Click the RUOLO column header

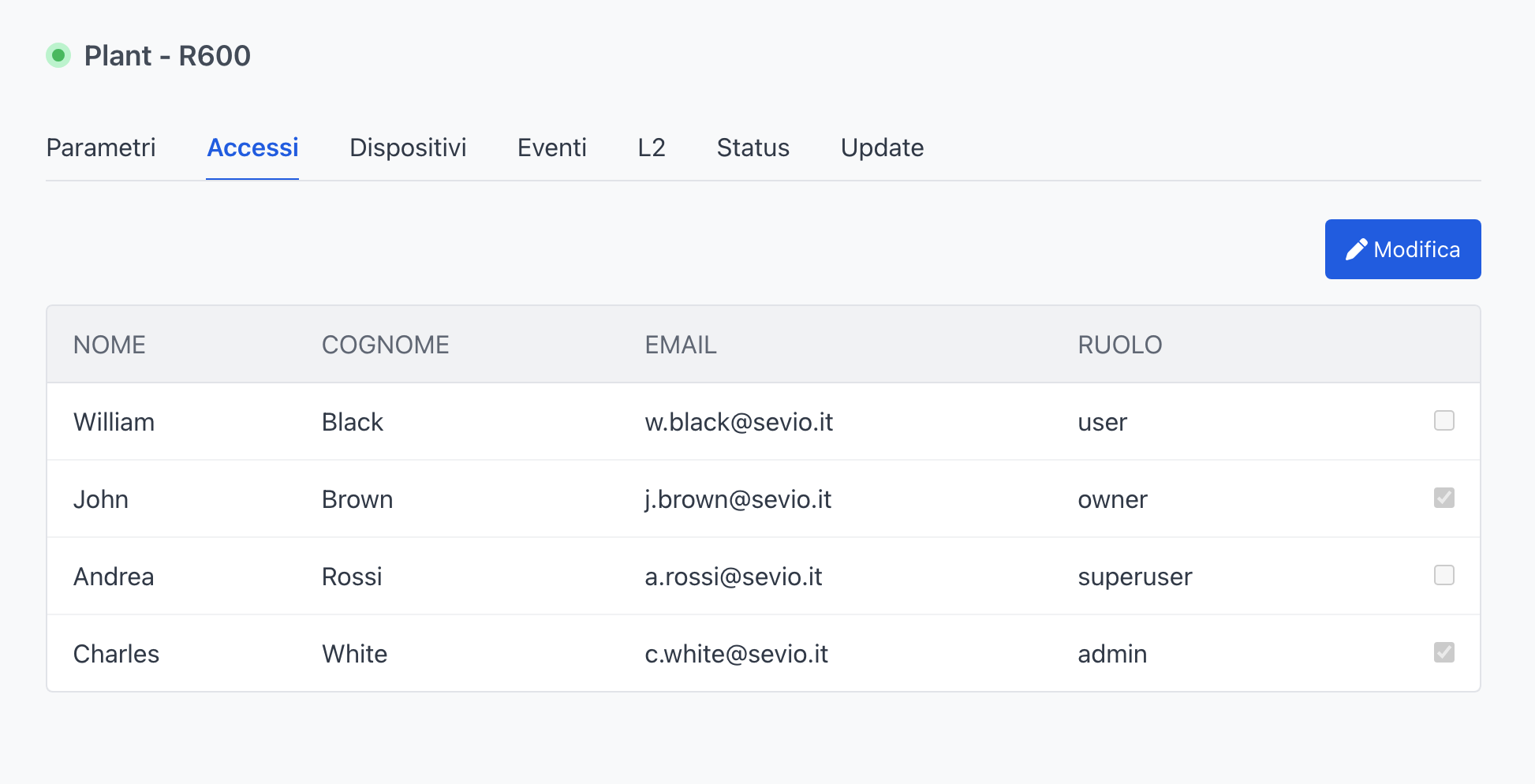click(1119, 345)
